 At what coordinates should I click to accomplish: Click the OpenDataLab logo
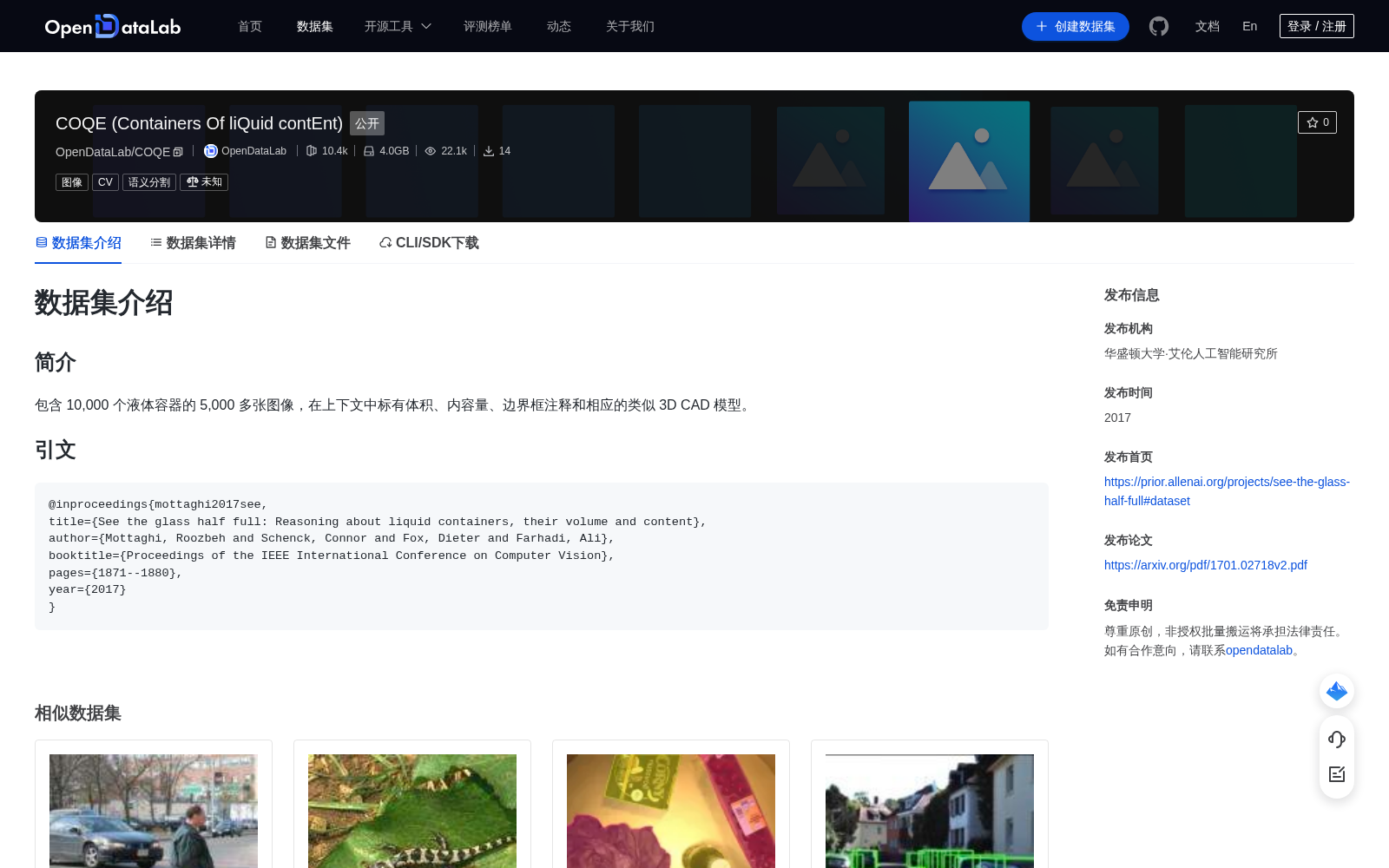[113, 26]
